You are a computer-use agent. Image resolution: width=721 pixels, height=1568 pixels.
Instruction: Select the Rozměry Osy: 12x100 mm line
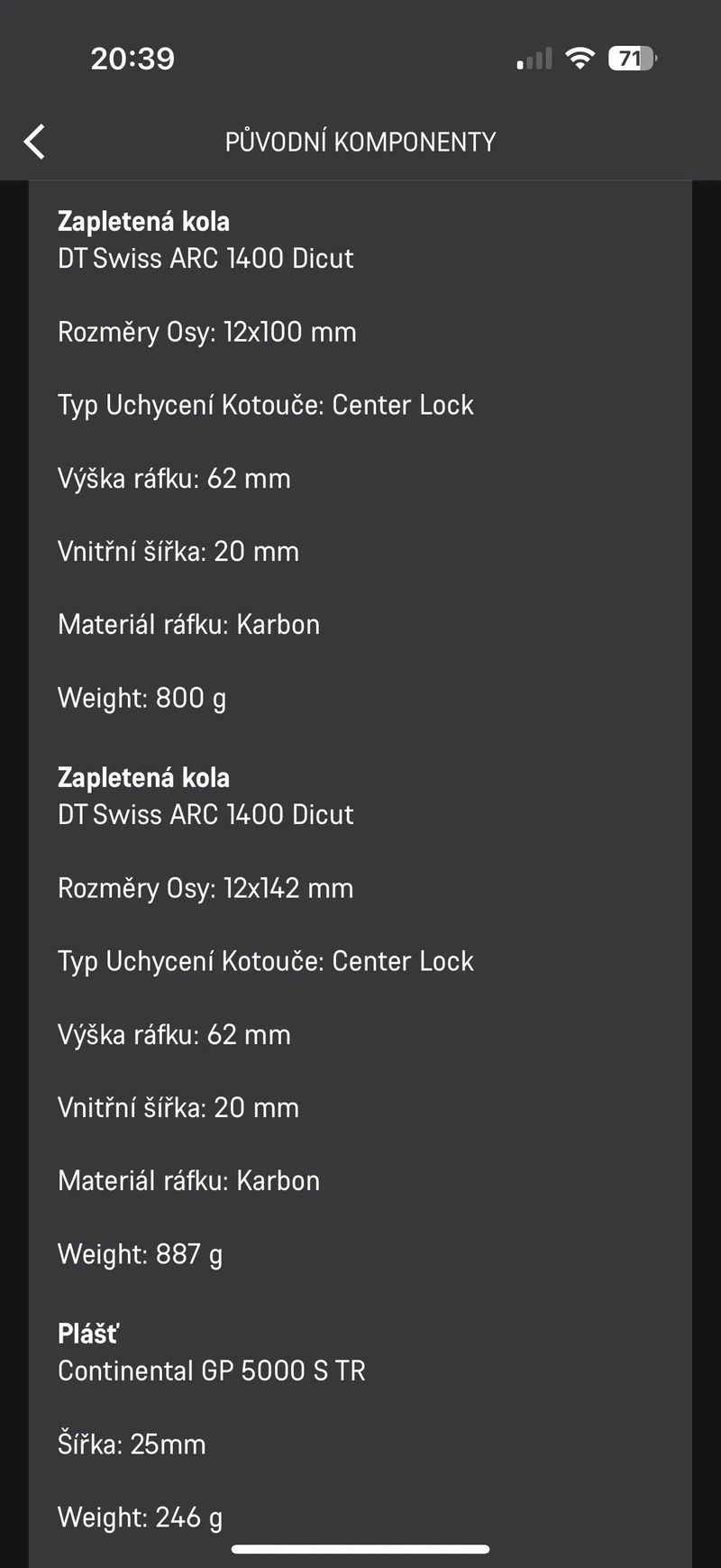click(x=207, y=332)
